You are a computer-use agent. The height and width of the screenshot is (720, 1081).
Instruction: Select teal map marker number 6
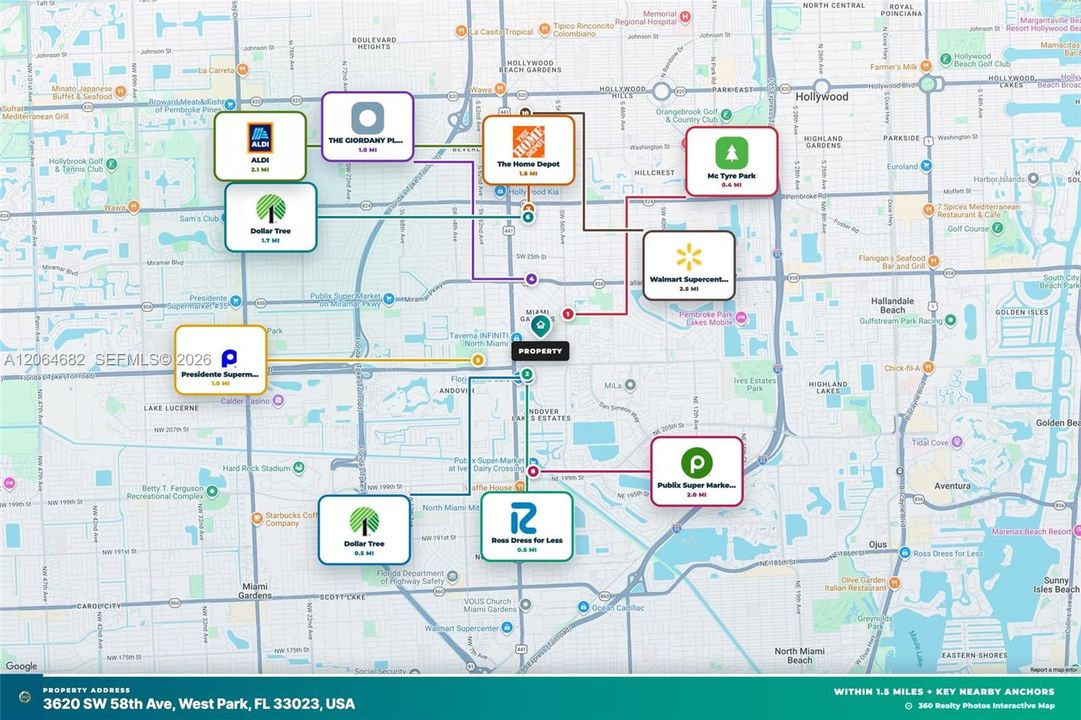(528, 217)
